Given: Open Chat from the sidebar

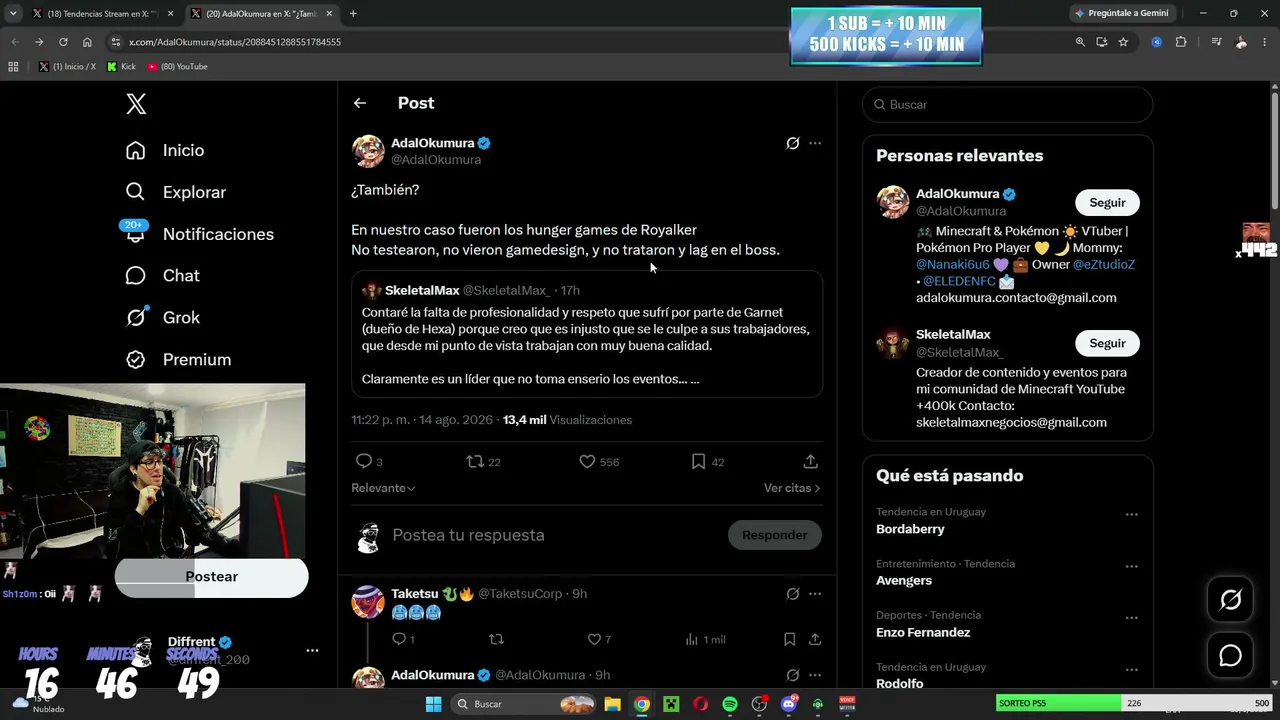Looking at the screenshot, I should [x=163, y=276].
